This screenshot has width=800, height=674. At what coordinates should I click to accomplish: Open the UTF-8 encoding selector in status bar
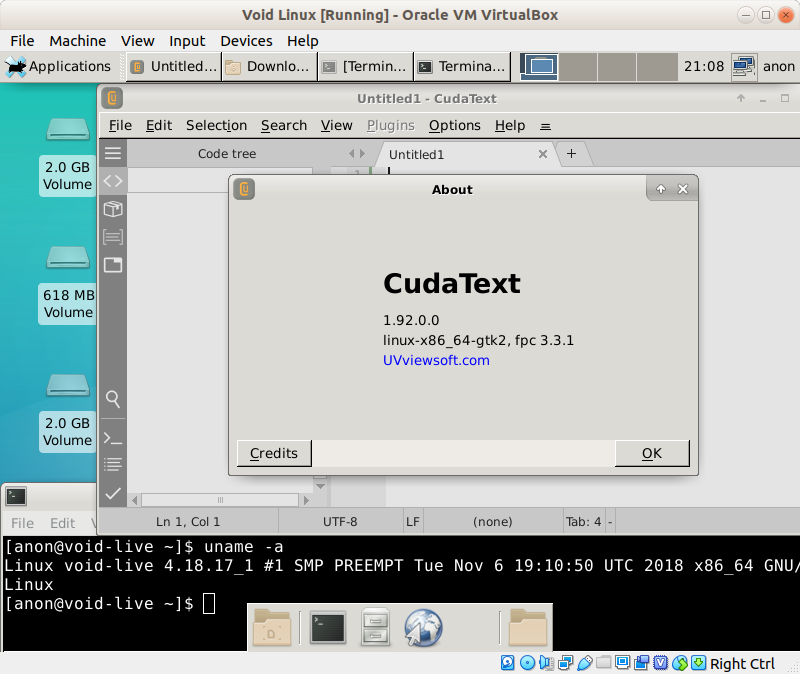[340, 521]
